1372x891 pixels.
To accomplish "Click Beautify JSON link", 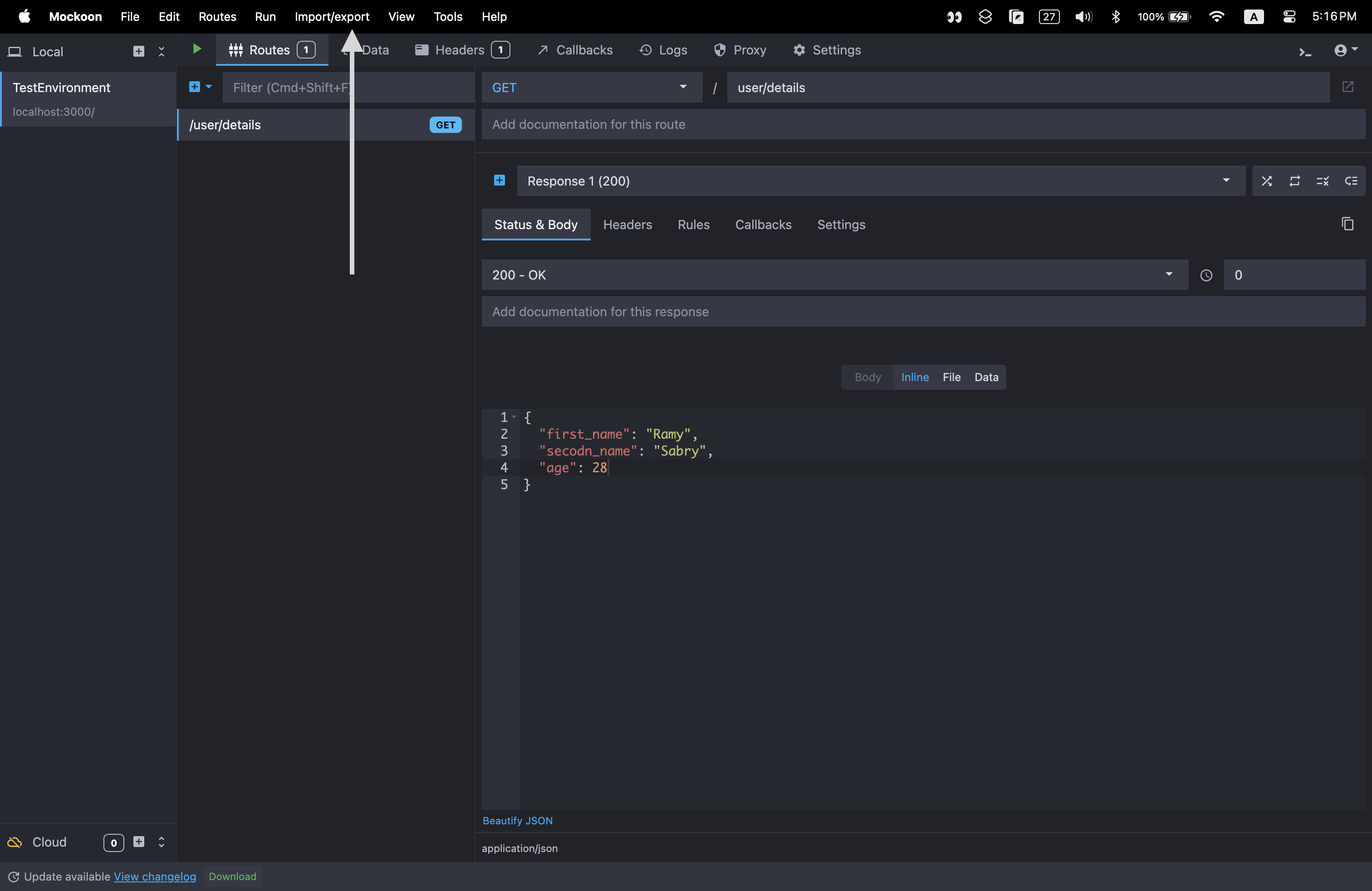I will pyautogui.click(x=517, y=820).
